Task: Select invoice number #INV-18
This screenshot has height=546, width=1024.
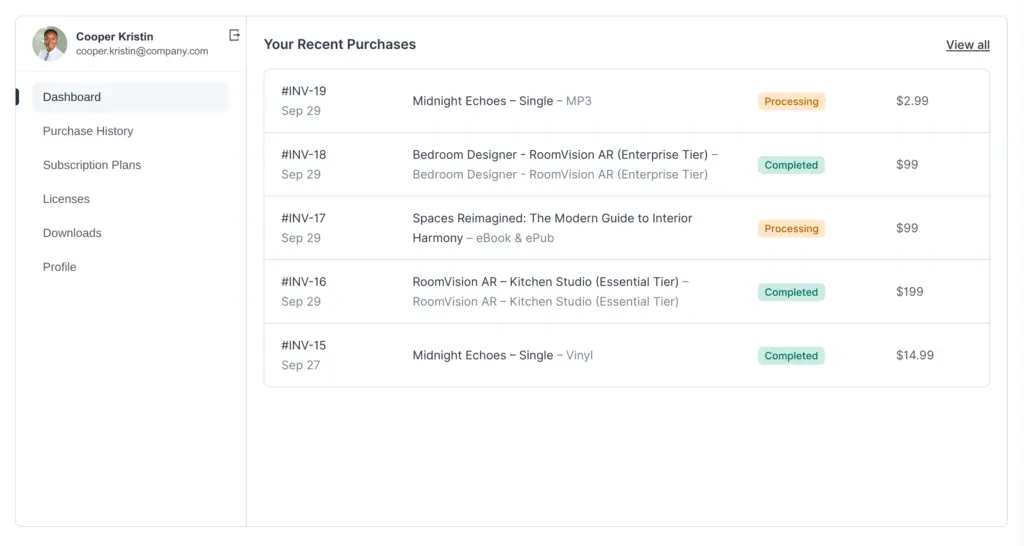Action: coord(304,155)
